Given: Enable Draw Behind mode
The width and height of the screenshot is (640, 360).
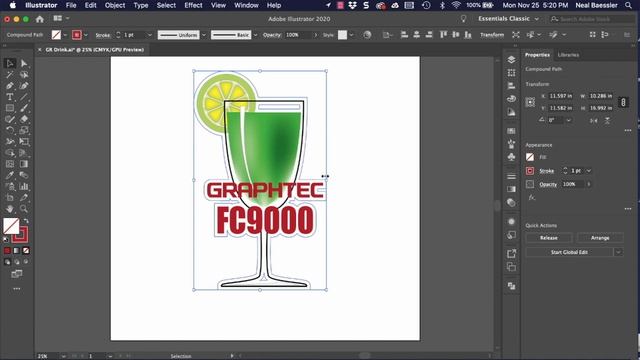Looking at the screenshot, I should click(17, 262).
